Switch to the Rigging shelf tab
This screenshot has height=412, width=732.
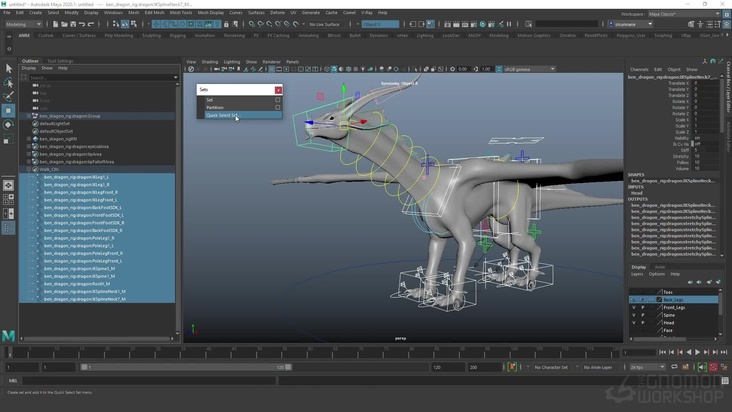pos(177,35)
